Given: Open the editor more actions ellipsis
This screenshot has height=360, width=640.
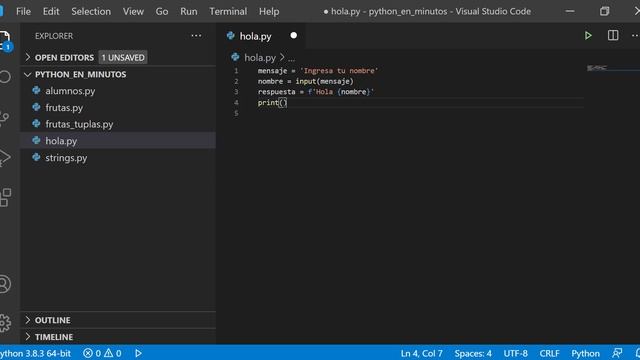Looking at the screenshot, I should [635, 36].
